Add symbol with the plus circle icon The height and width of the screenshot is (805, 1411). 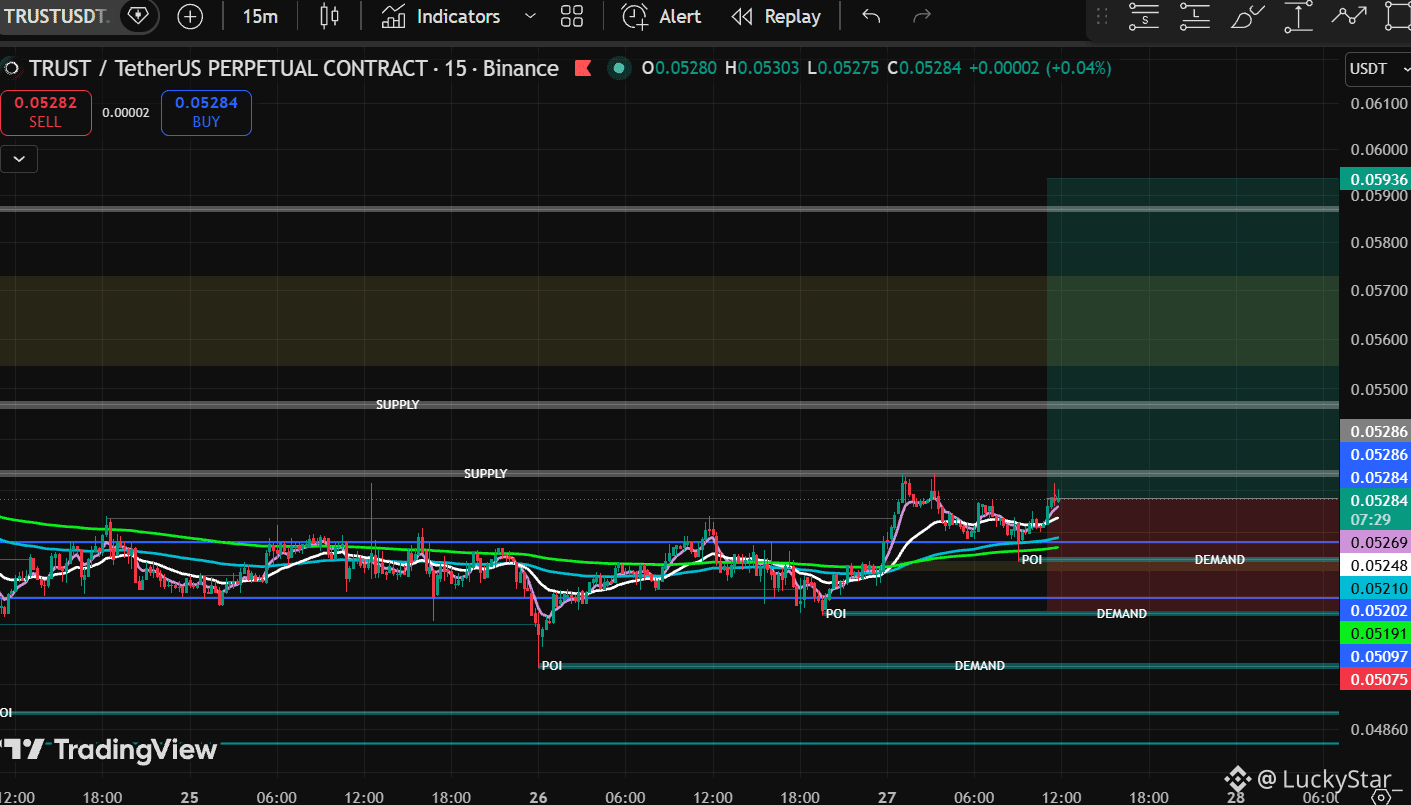coord(190,16)
